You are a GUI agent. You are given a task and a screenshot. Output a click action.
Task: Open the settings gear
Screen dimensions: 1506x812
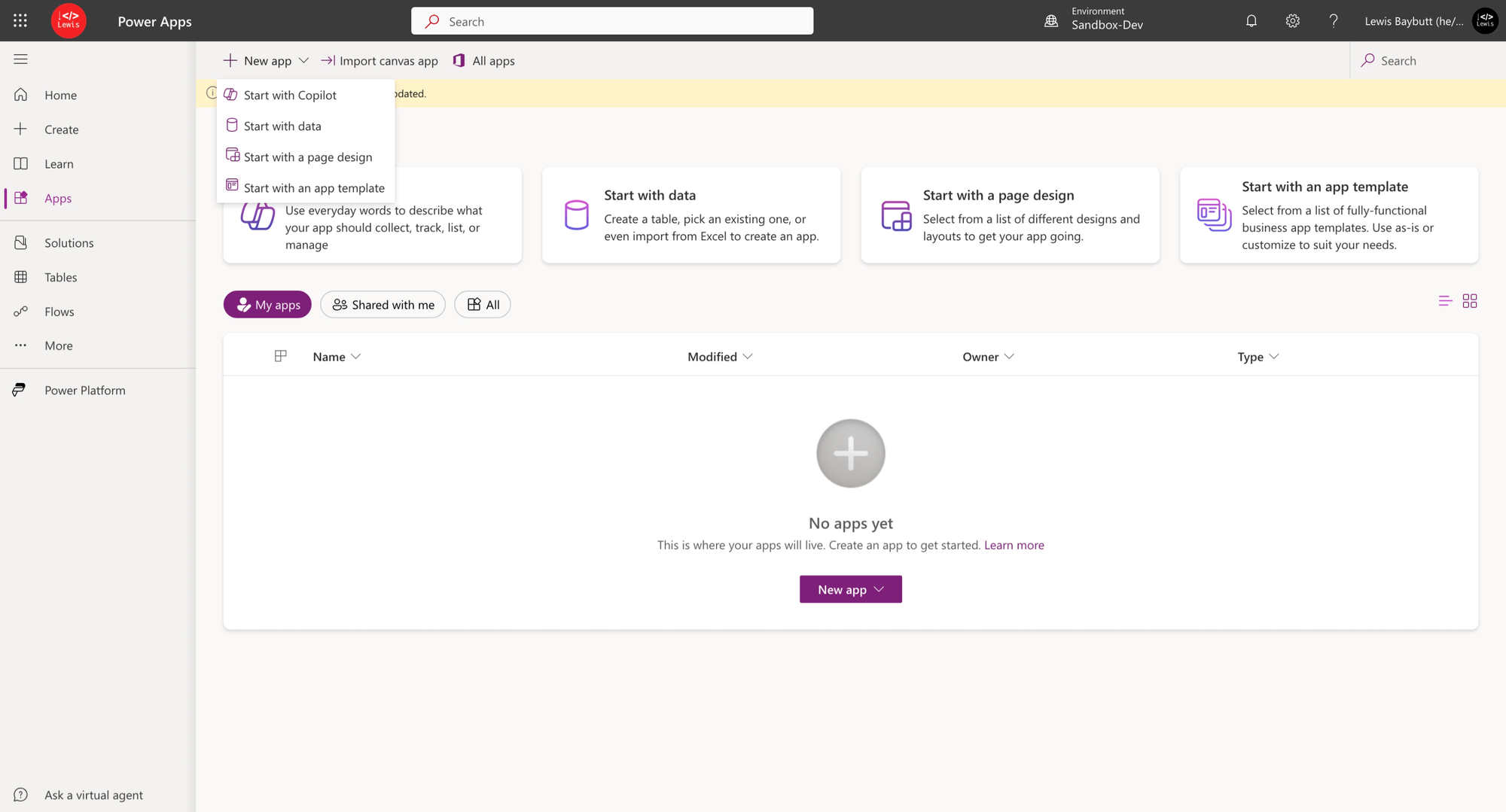tap(1293, 21)
